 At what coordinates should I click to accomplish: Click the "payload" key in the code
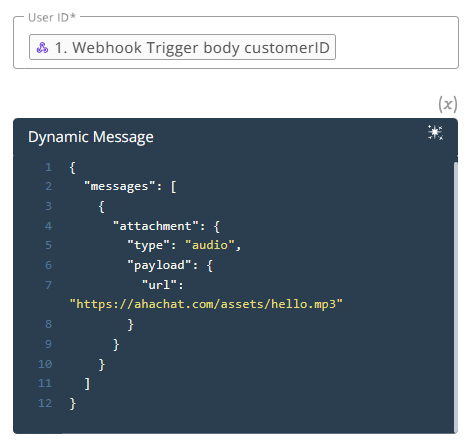point(159,265)
